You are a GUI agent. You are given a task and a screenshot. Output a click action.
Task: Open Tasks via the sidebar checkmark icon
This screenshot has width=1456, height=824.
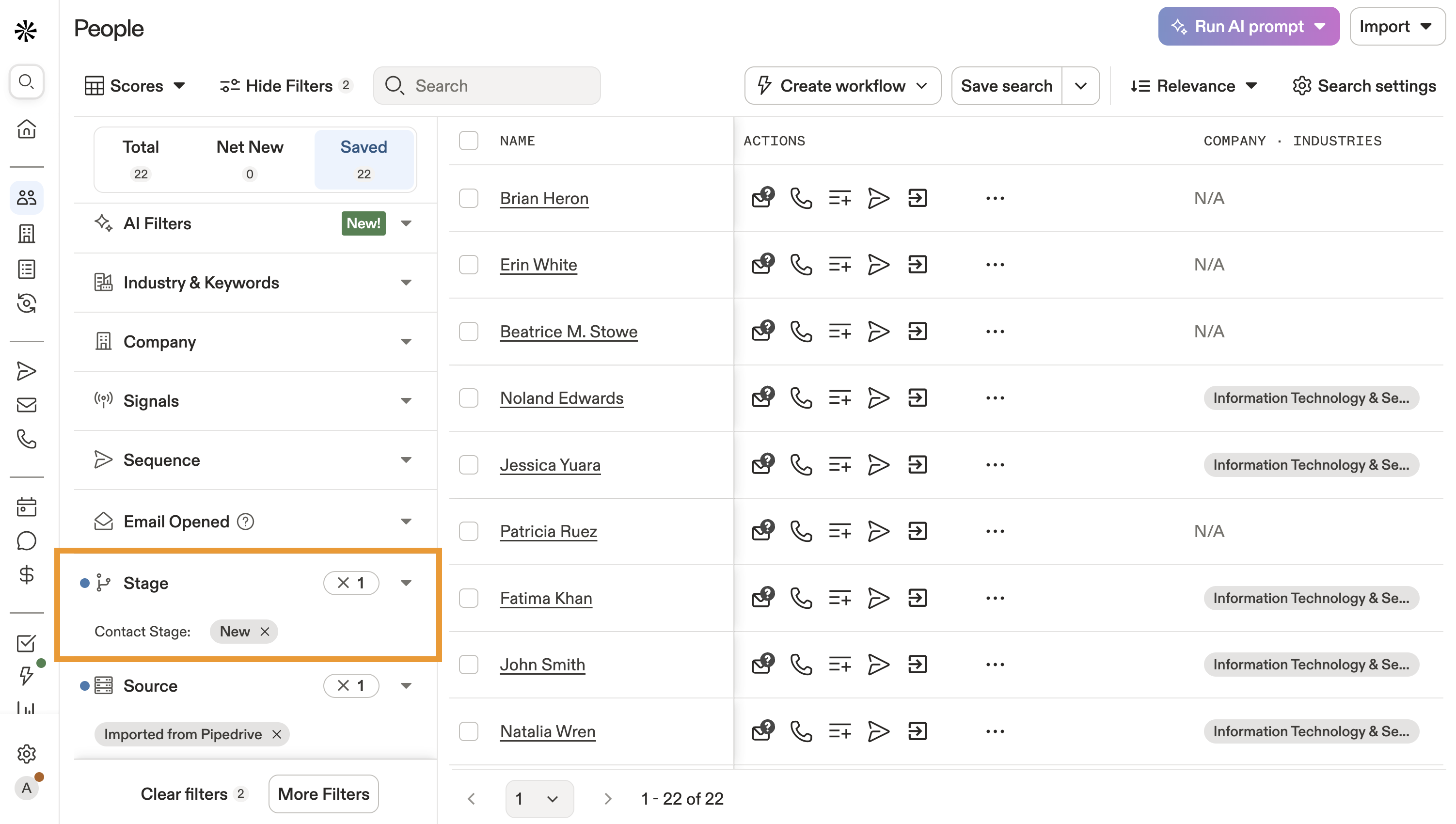point(27,643)
